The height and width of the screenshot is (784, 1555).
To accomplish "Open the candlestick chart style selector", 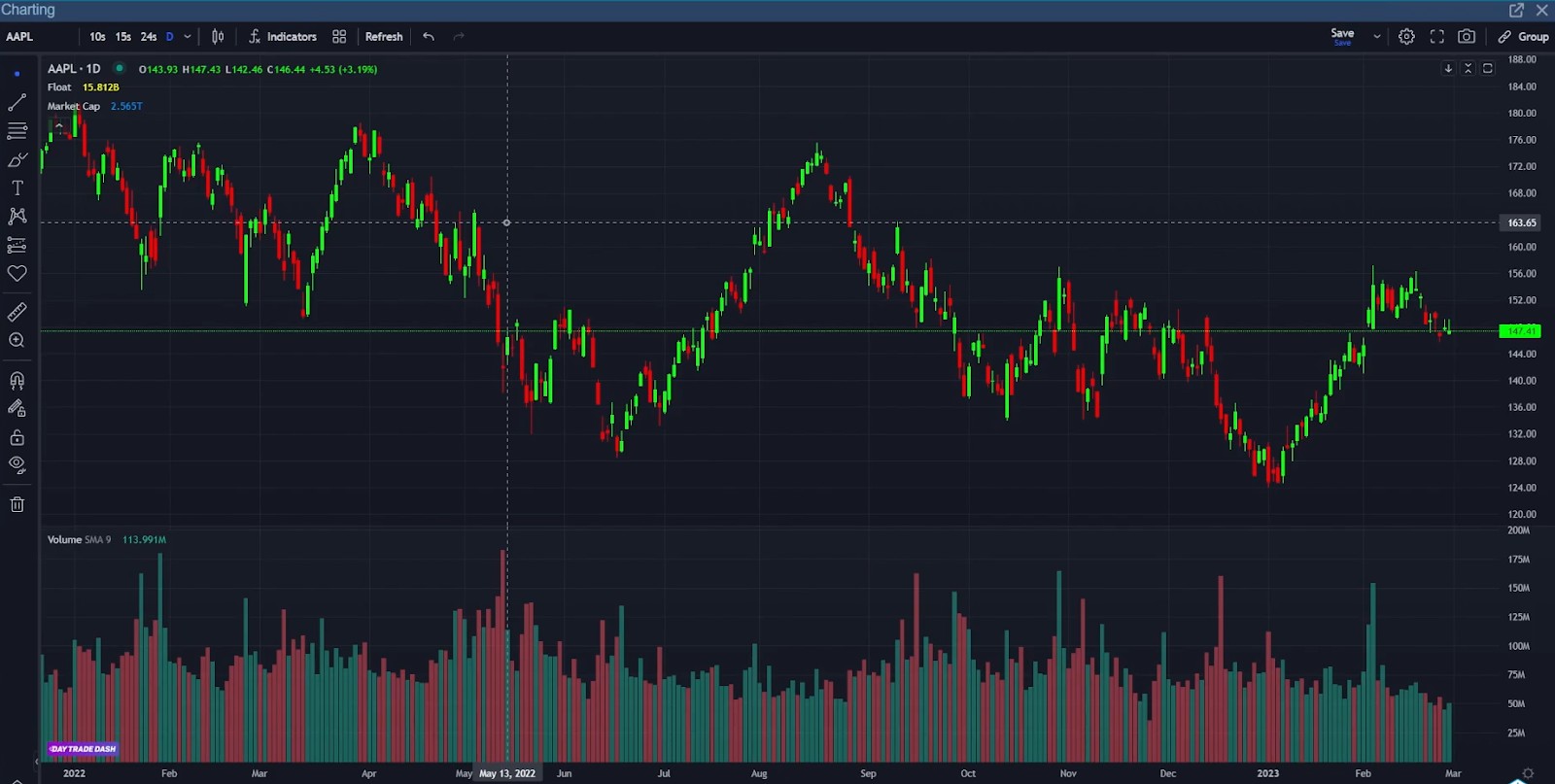I will click(x=218, y=37).
